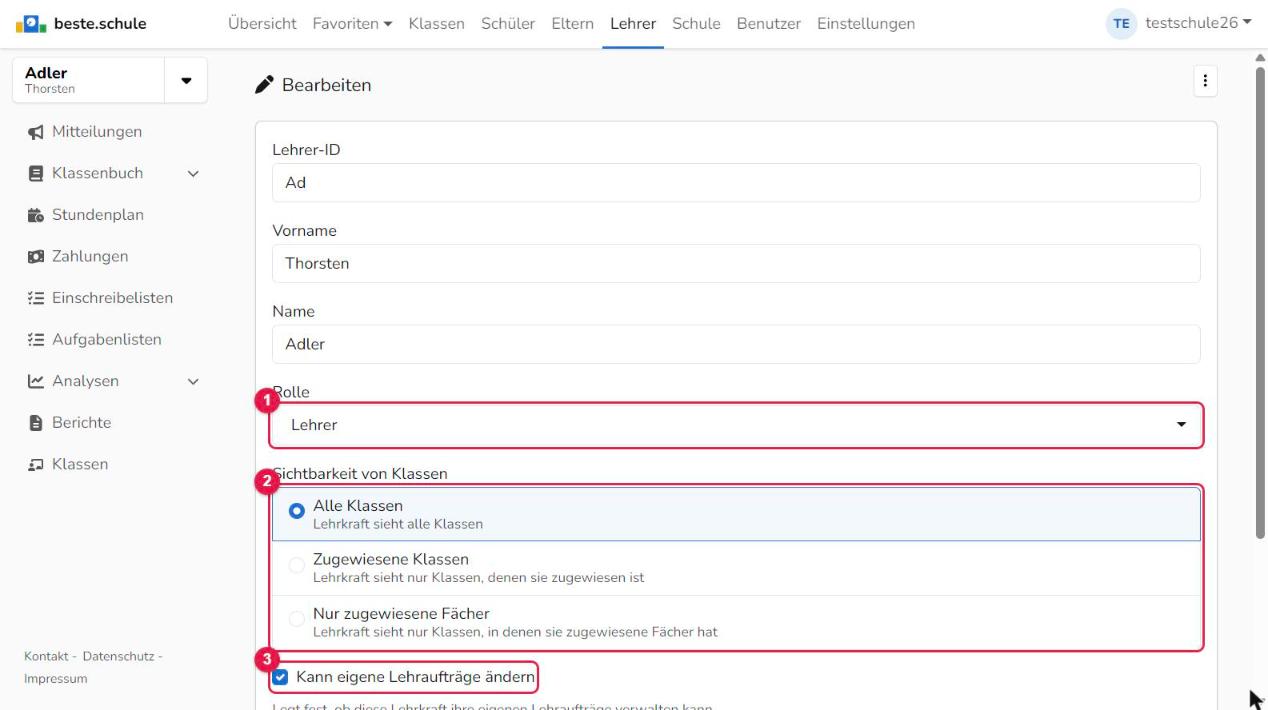Open the Kontakt link
This screenshot has width=1268, height=710.
point(46,656)
